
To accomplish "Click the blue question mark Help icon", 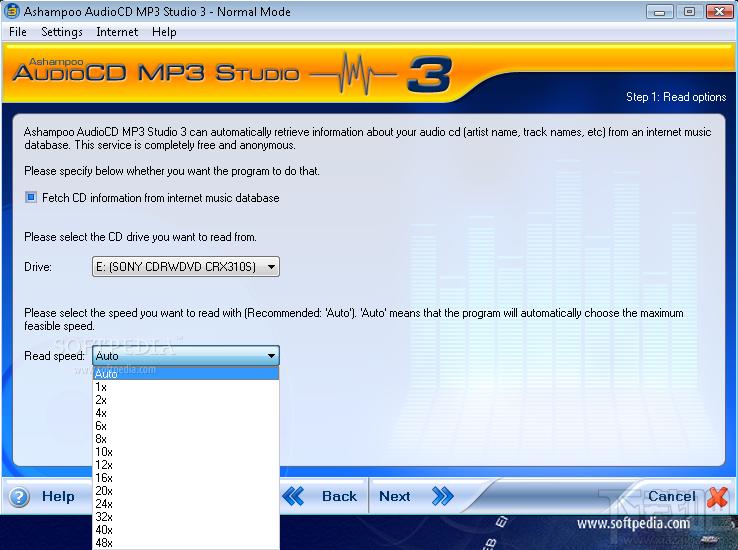I will click(x=19, y=496).
